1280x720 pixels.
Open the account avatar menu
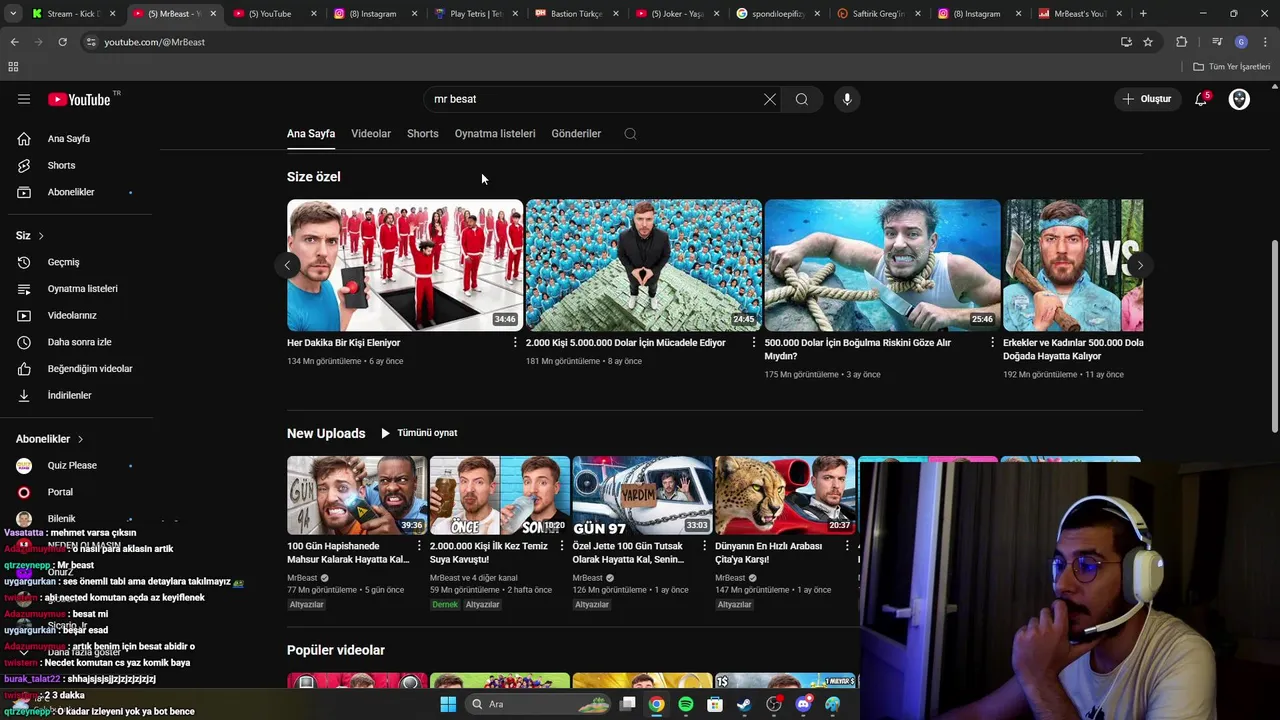click(x=1239, y=99)
